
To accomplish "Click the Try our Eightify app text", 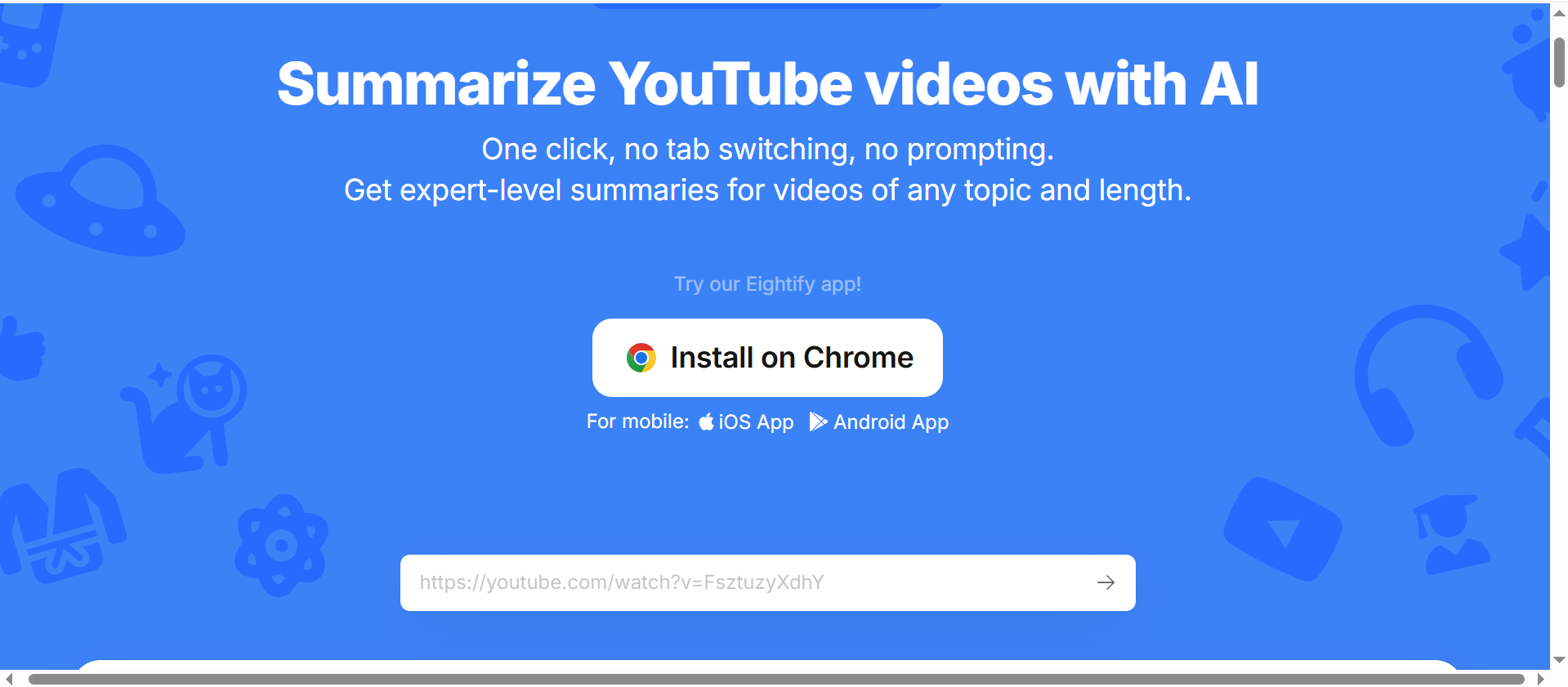I will click(767, 284).
